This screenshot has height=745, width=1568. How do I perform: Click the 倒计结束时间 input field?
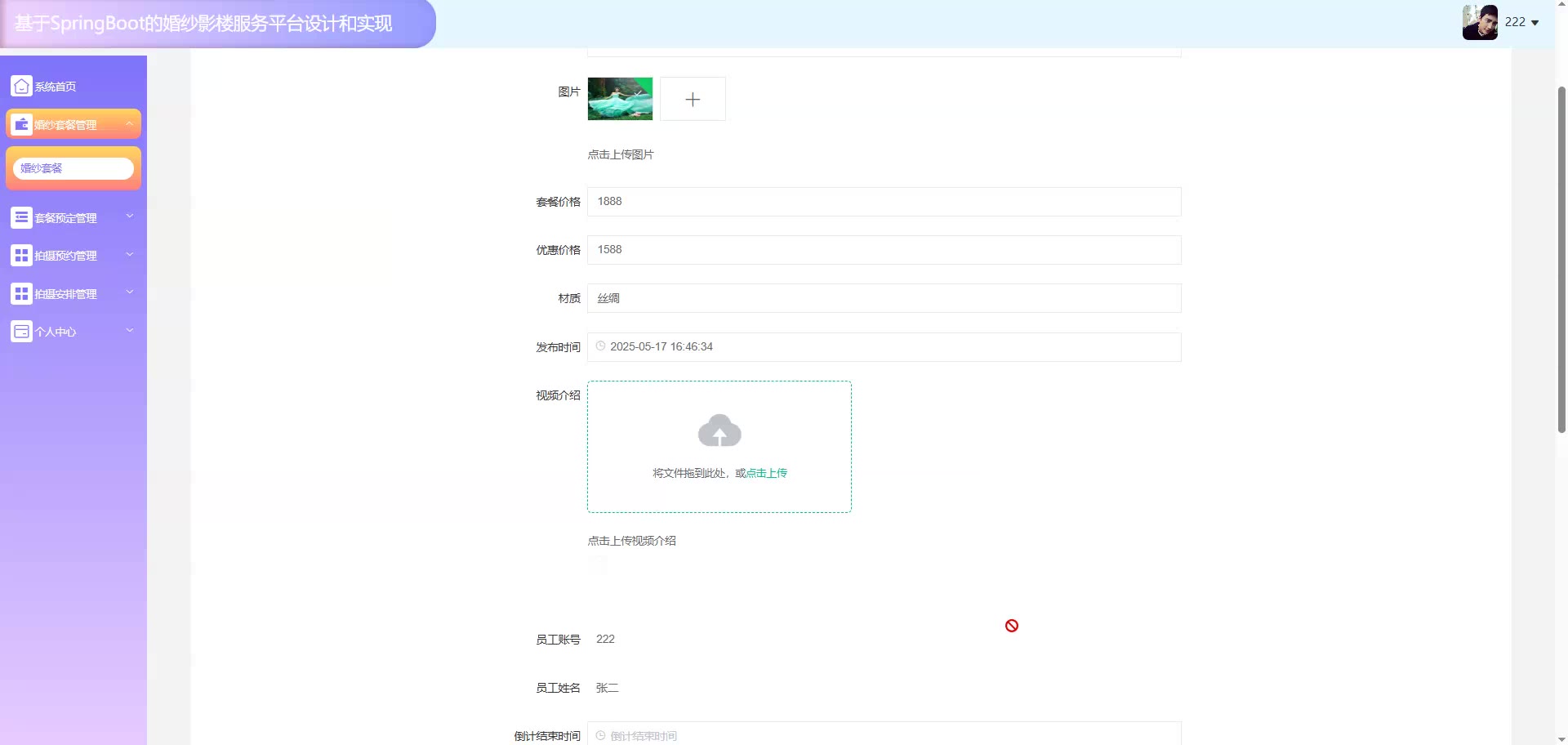point(884,734)
